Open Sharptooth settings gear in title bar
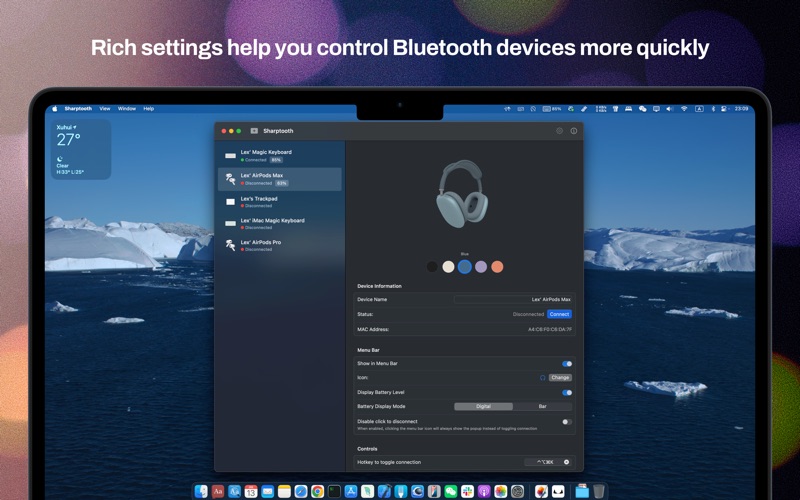This screenshot has width=800, height=500. 559,131
